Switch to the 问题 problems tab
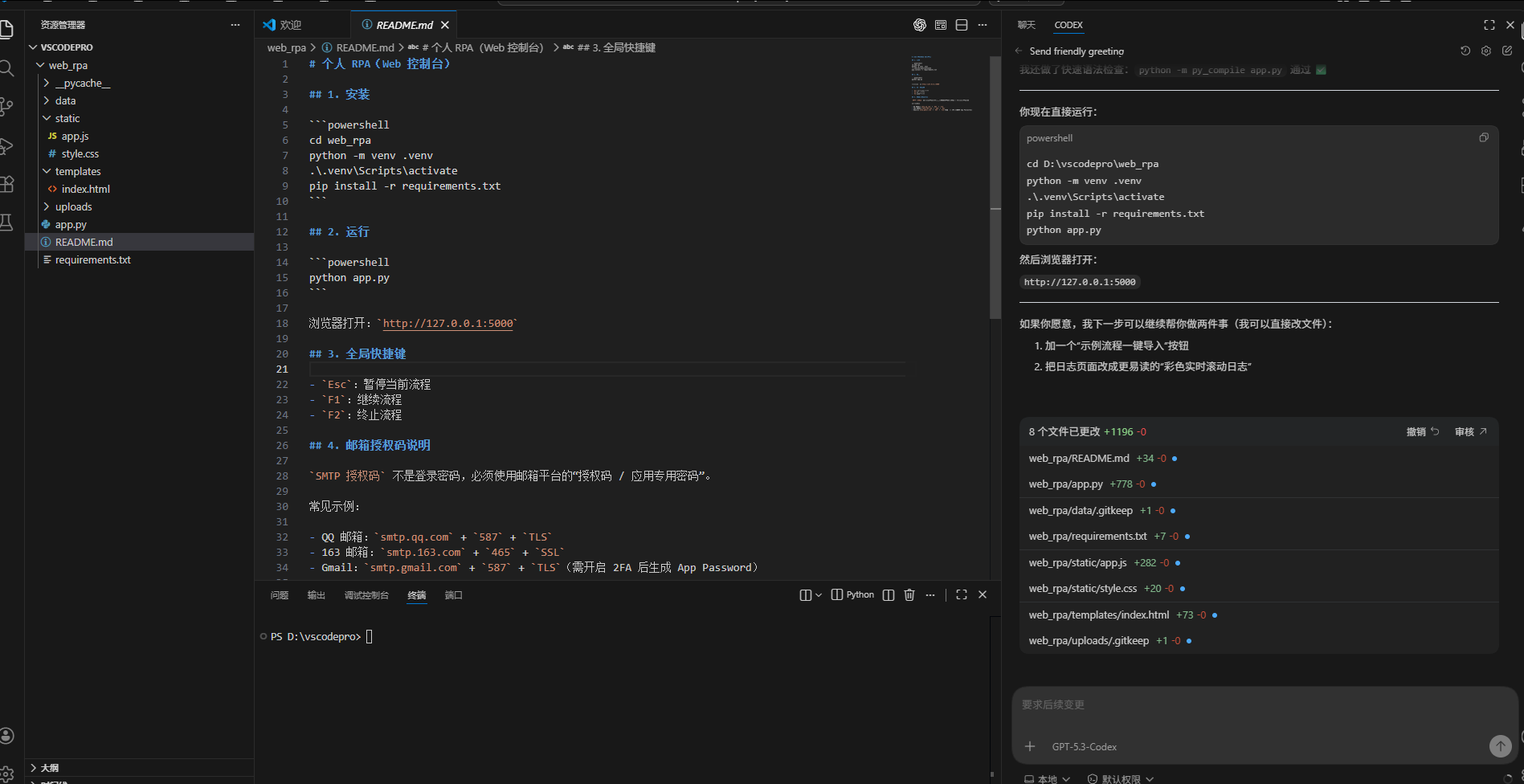Image resolution: width=1524 pixels, height=784 pixels. (280, 595)
